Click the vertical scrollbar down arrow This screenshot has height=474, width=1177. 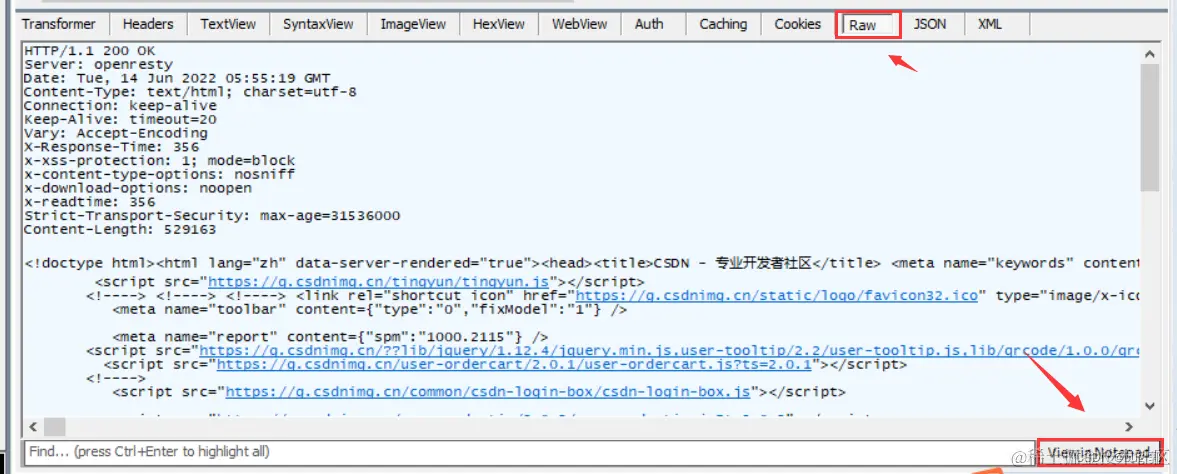pos(1149,406)
